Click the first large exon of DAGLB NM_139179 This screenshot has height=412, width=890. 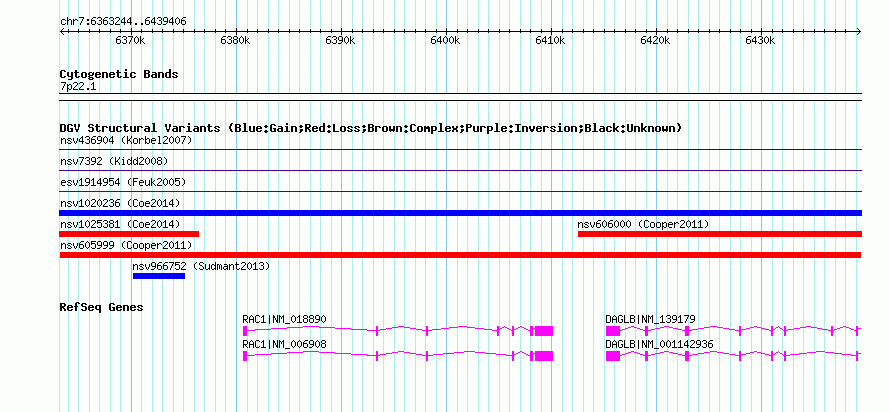tap(612, 331)
